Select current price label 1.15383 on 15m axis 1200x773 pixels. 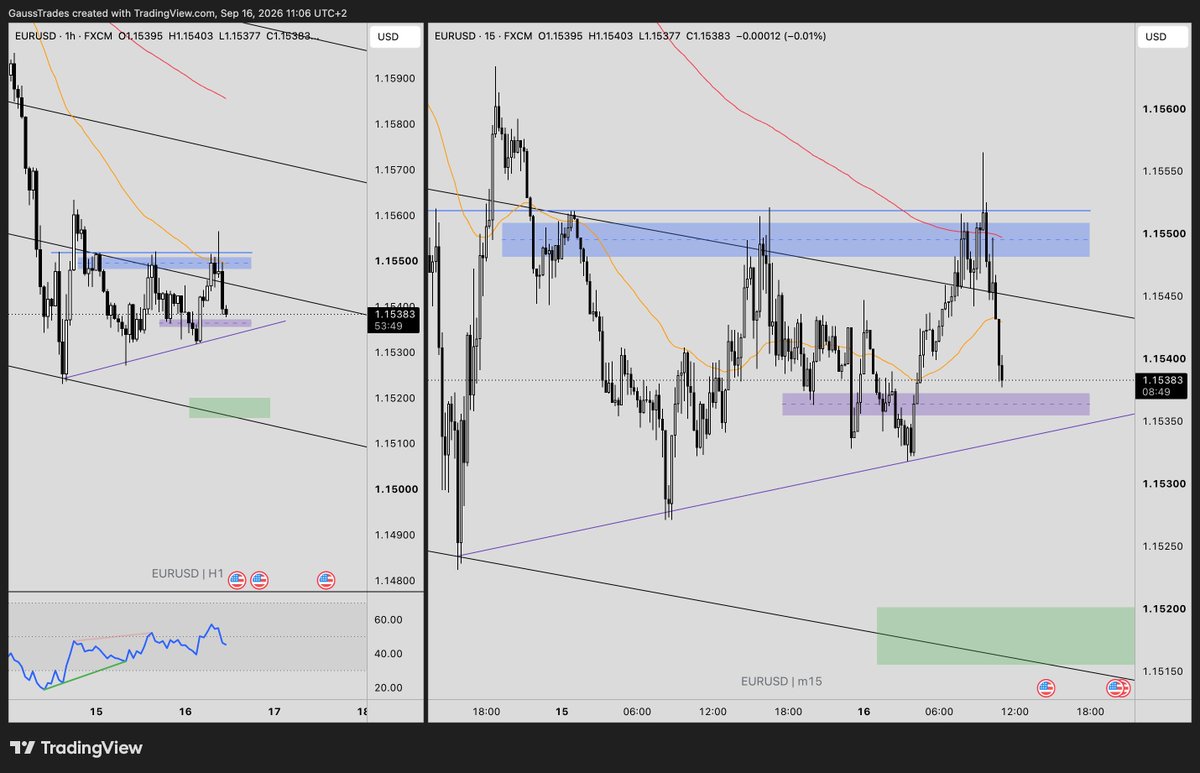(1164, 380)
